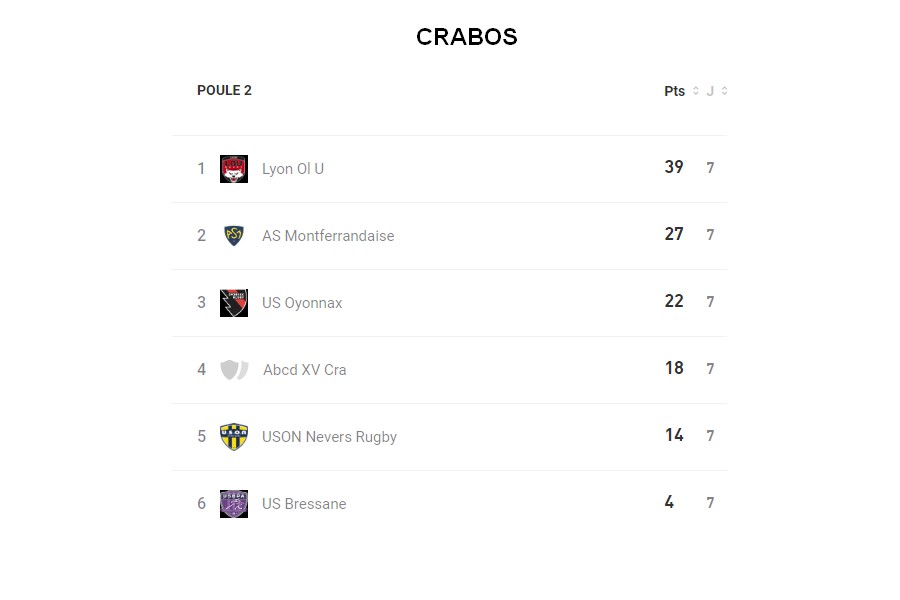Sort standings by Pts arrow icon

point(696,91)
